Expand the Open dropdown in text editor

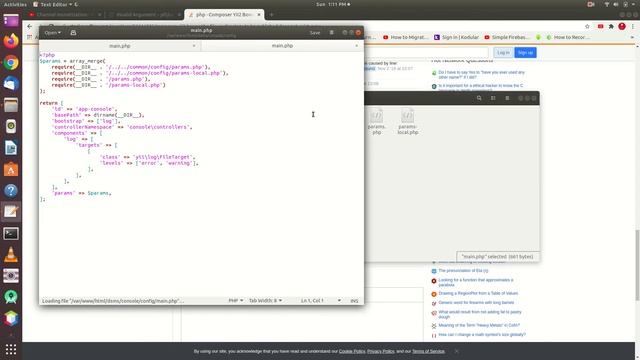[53, 33]
